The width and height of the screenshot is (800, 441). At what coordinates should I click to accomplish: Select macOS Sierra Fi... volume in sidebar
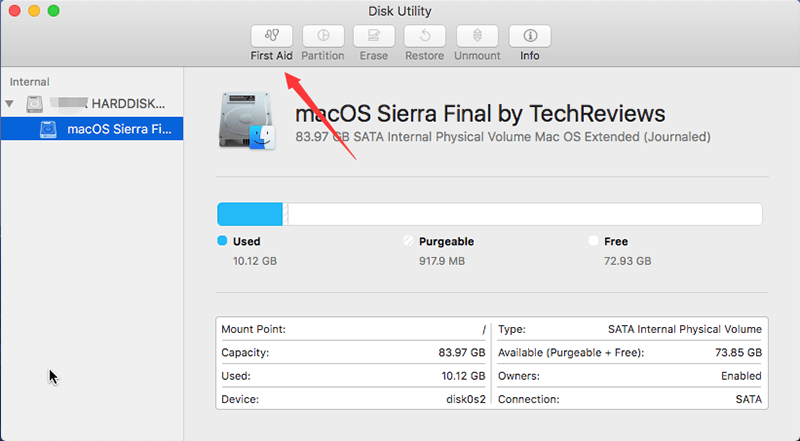[92, 129]
